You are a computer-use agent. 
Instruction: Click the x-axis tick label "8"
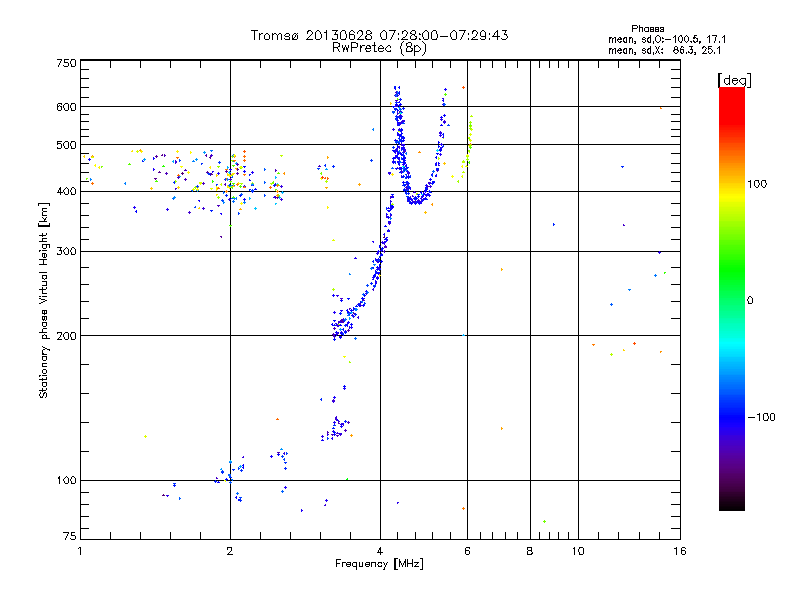pyautogui.click(x=530, y=551)
